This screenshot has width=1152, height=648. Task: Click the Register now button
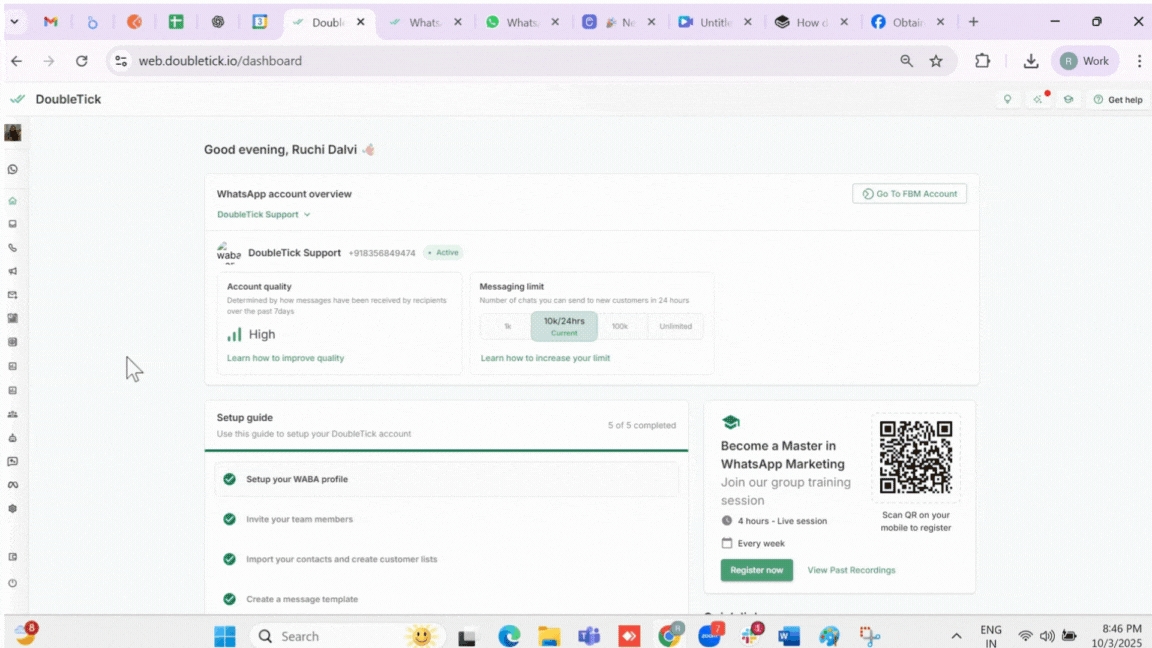(756, 570)
